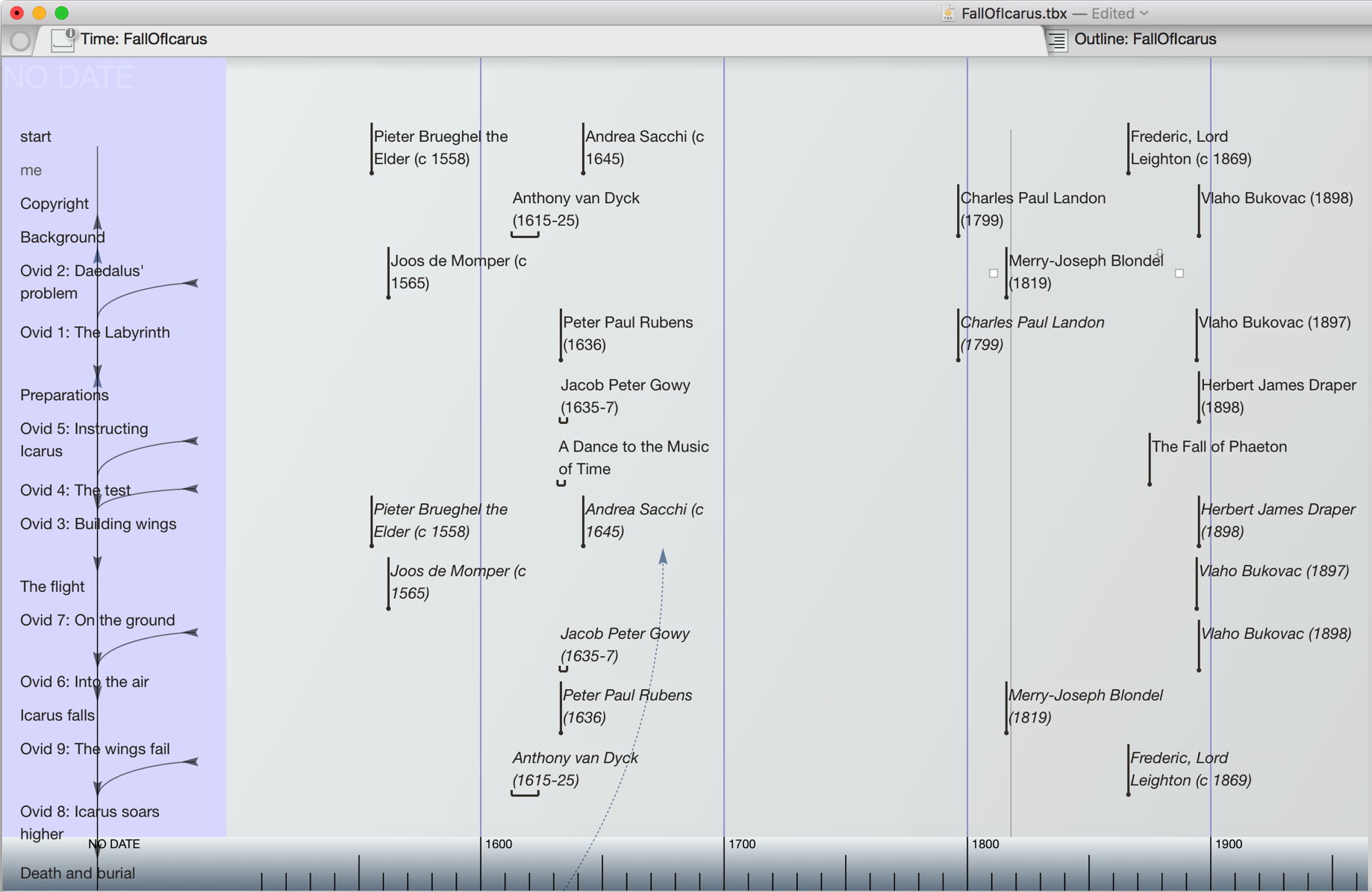1372x892 pixels.
Task: Click the 1700 mark on the time scale
Action: 741,844
